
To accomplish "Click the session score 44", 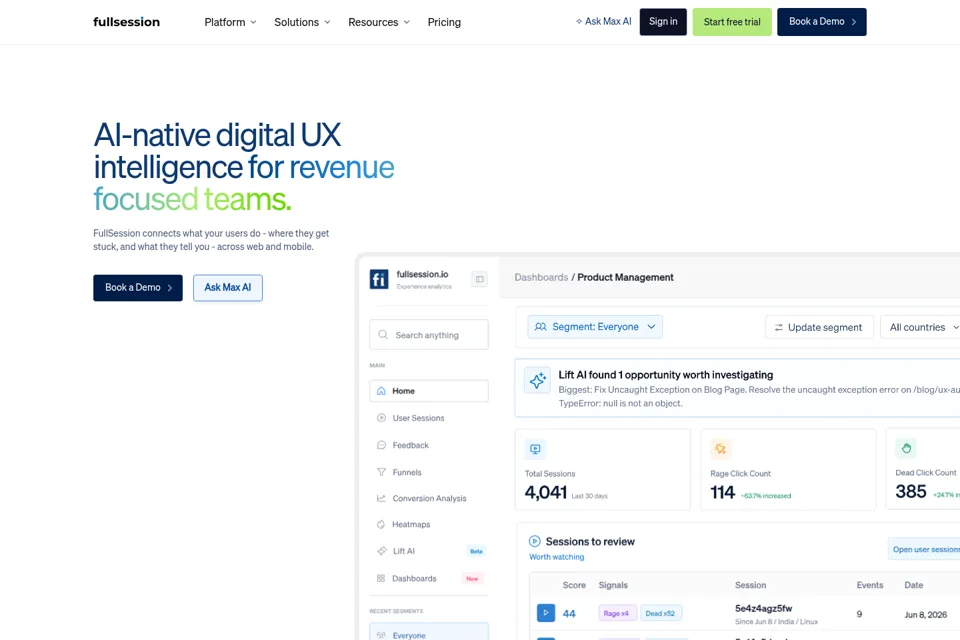I will pyautogui.click(x=569, y=614).
